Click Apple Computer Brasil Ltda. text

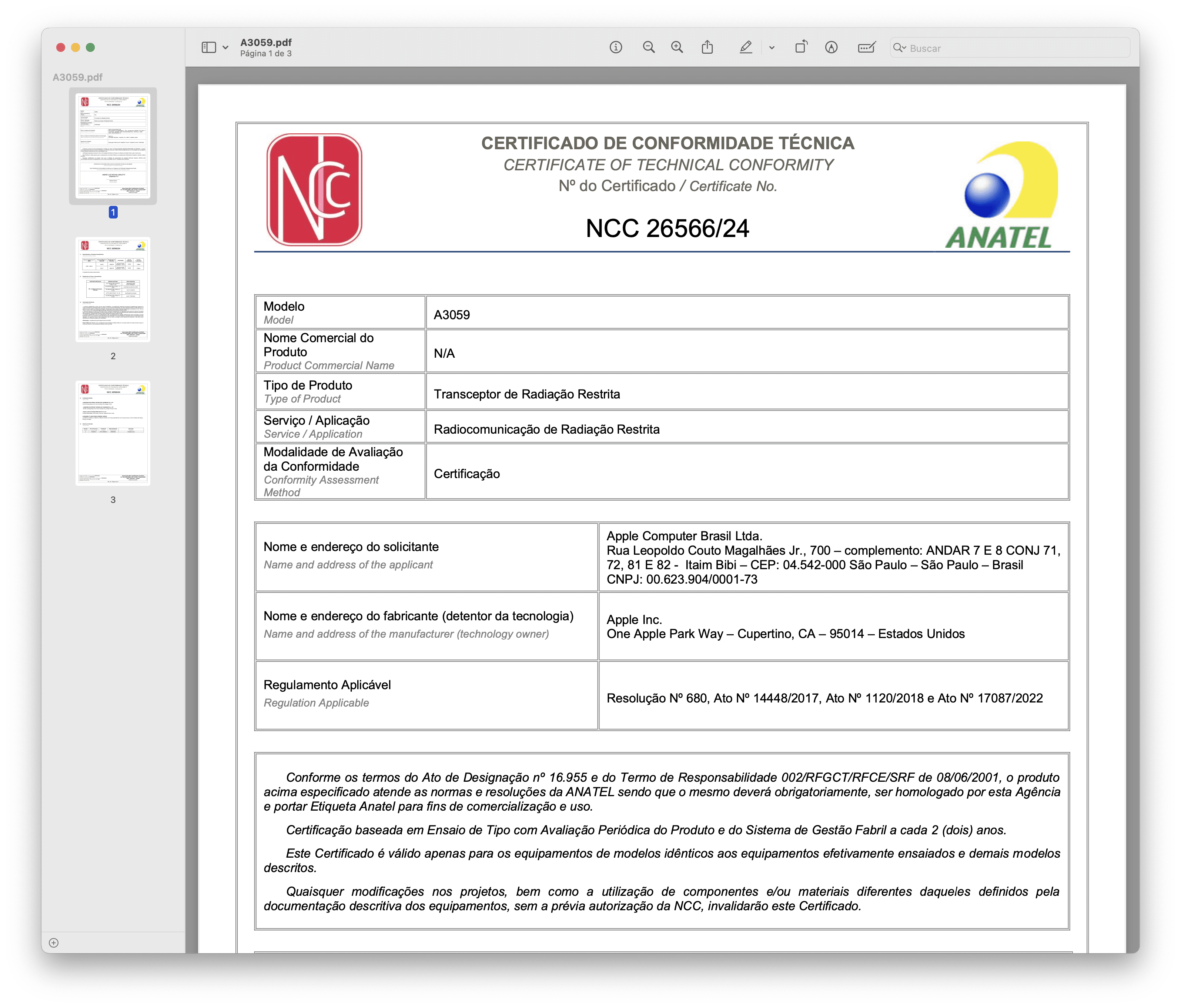(x=685, y=536)
